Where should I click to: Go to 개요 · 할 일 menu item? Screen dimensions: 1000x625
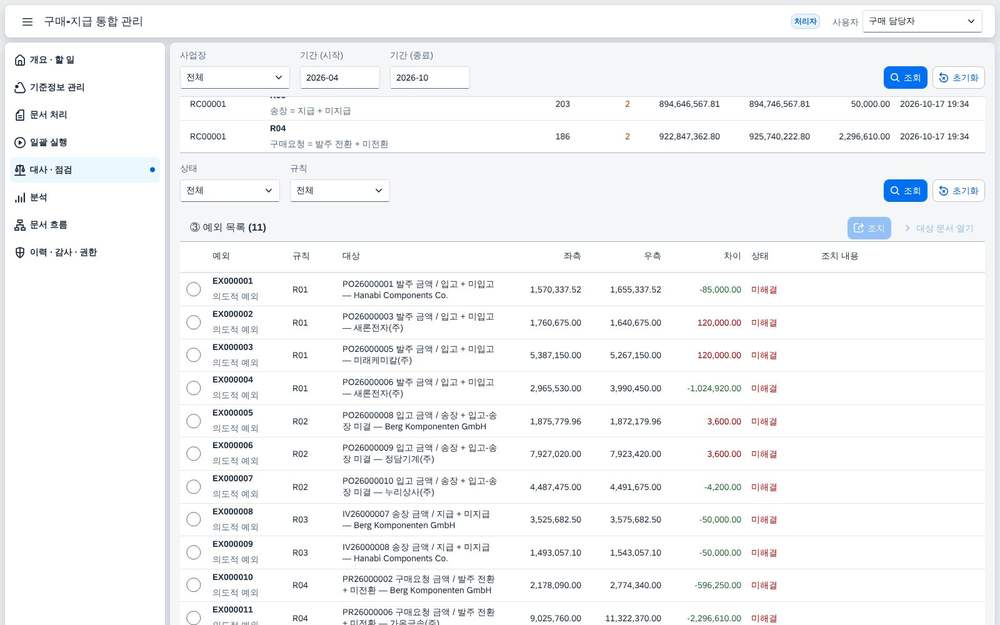point(85,60)
